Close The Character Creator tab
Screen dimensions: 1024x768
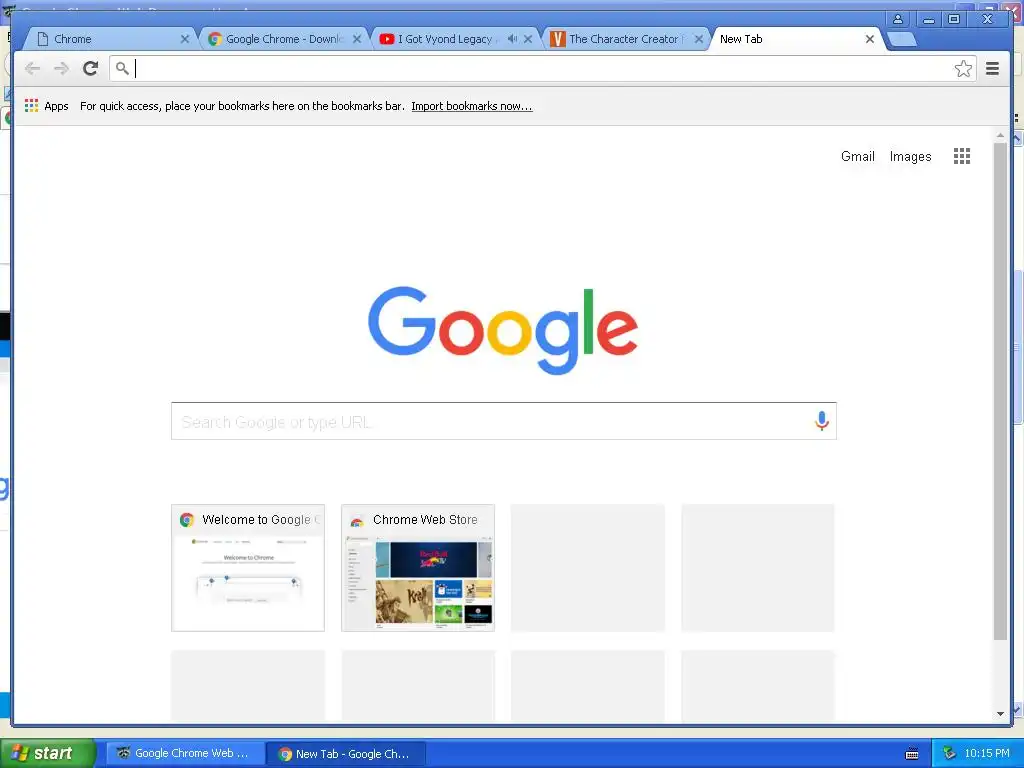[699, 39]
